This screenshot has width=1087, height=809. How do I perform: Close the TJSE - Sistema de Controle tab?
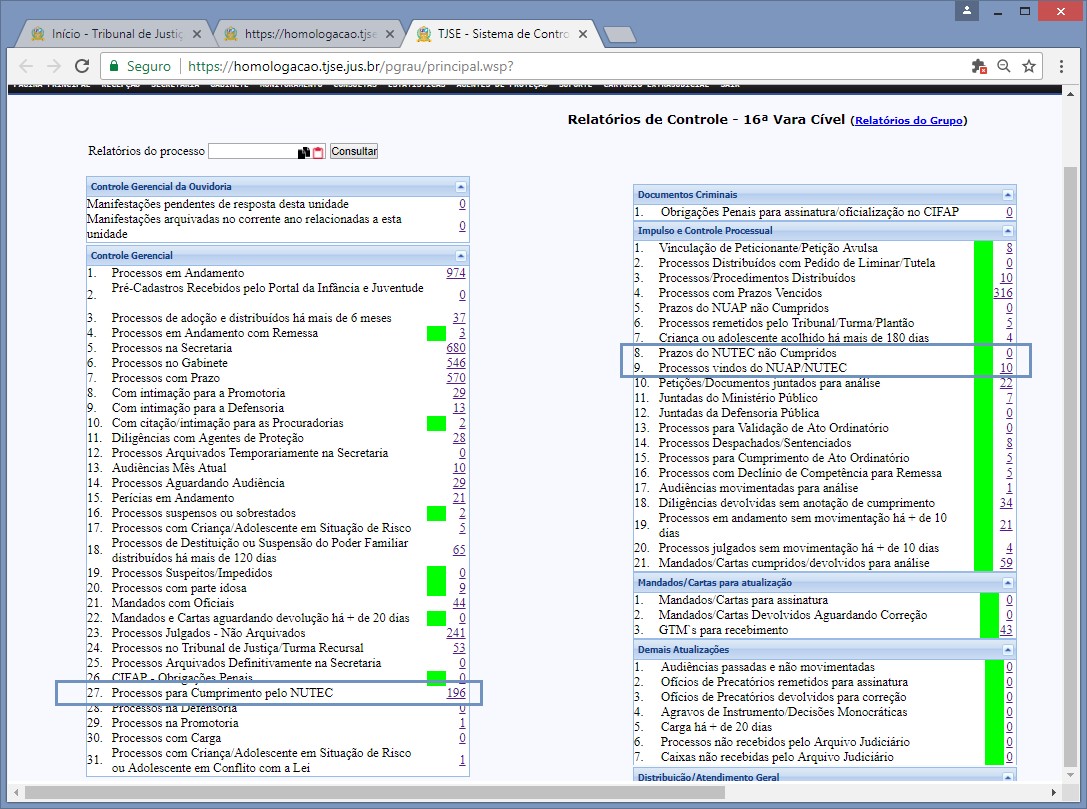(585, 34)
